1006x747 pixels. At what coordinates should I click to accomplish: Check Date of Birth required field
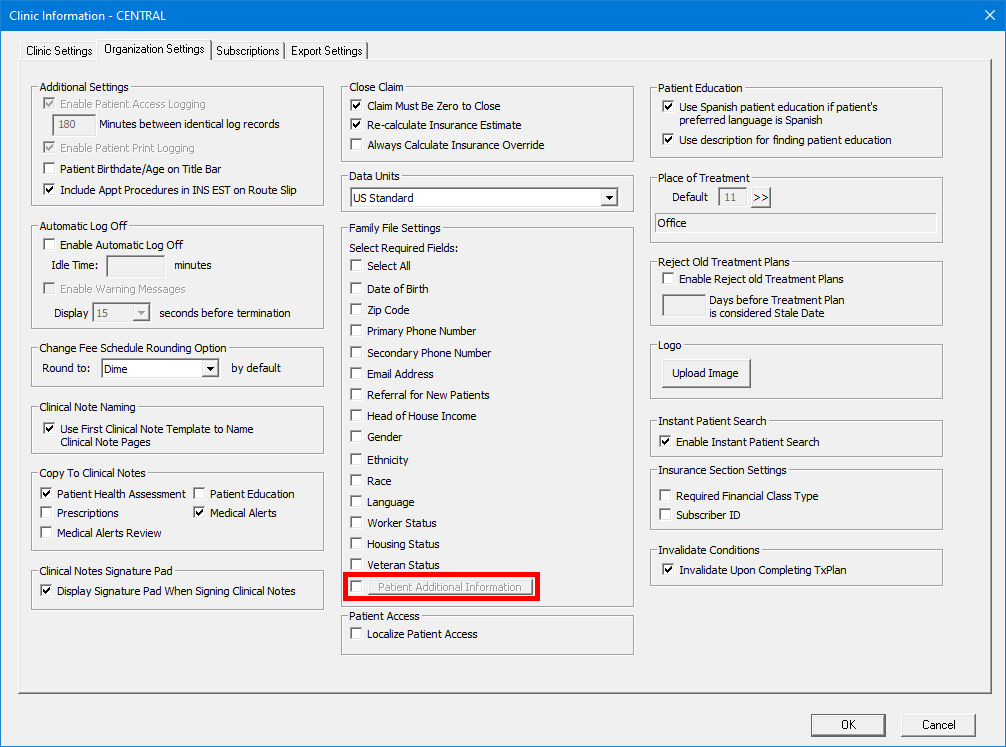(357, 289)
